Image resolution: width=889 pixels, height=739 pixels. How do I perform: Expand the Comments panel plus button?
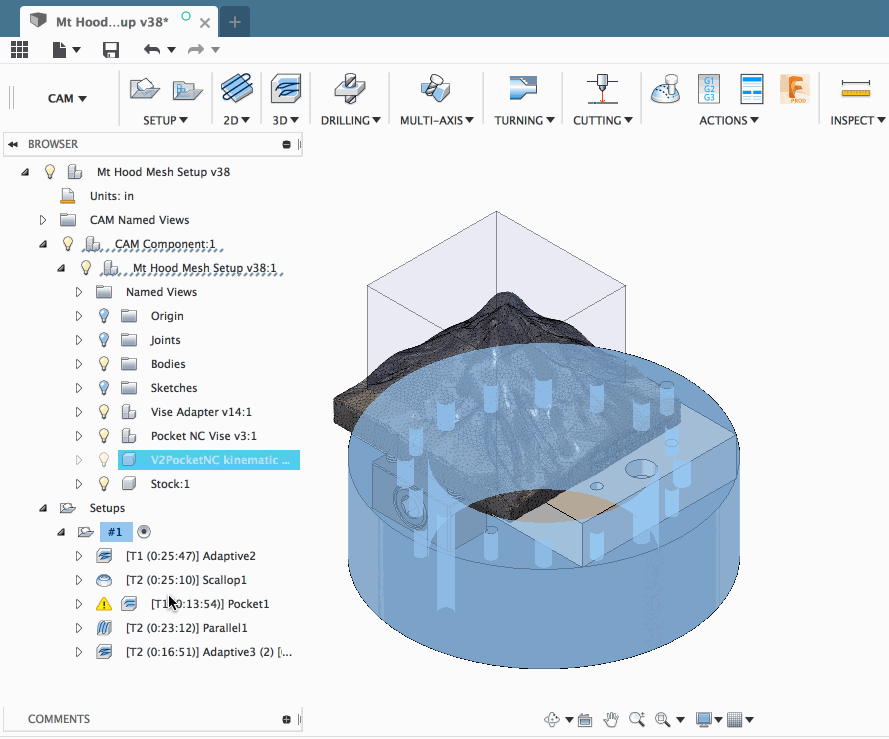pos(286,719)
